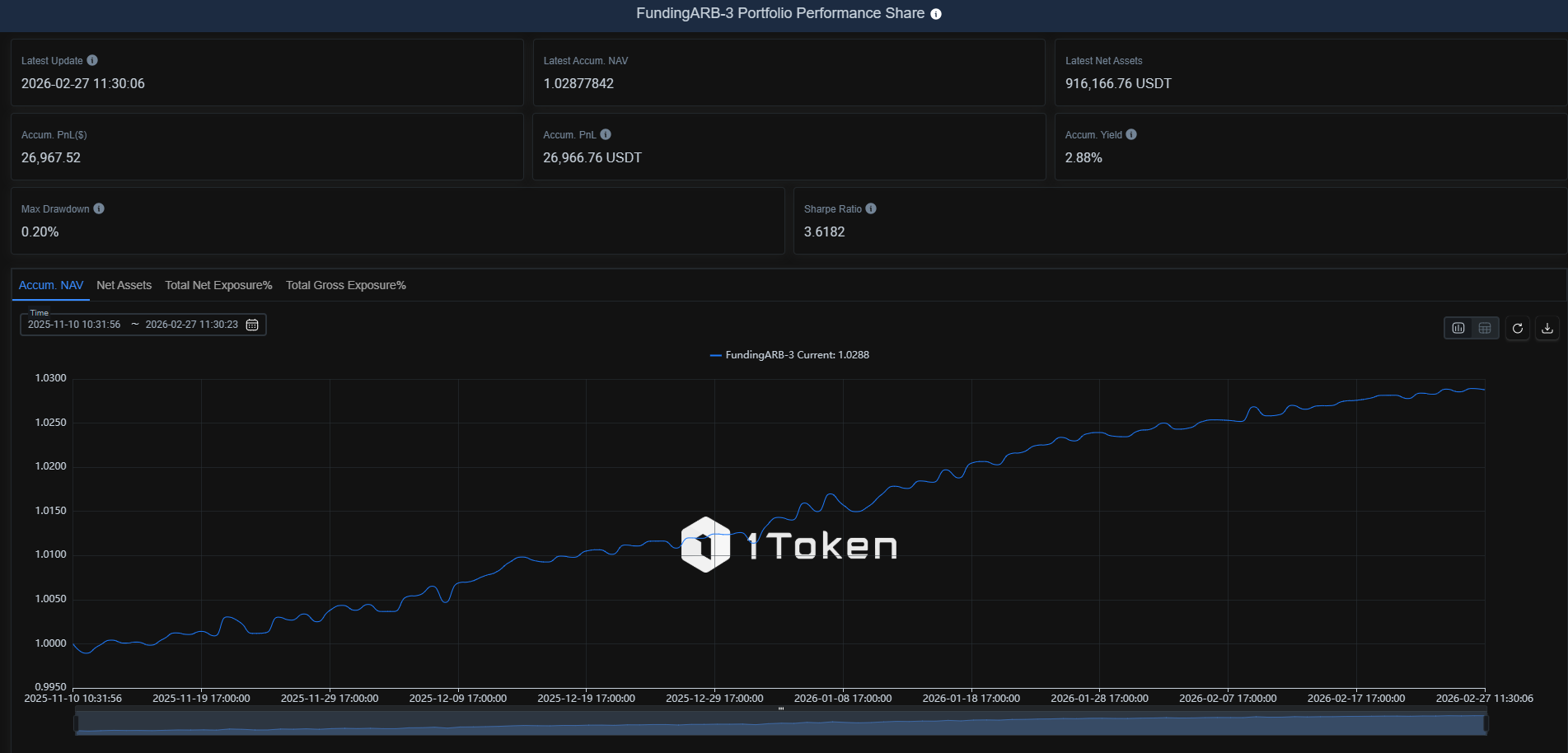This screenshot has width=1568, height=753.
Task: Switch to chart view mode
Action: coord(1458,328)
